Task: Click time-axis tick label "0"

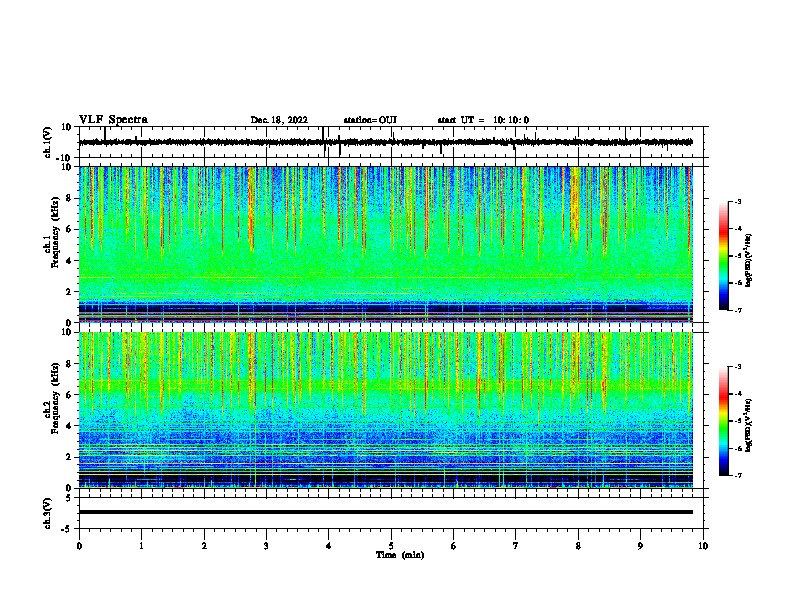Action: click(x=79, y=546)
